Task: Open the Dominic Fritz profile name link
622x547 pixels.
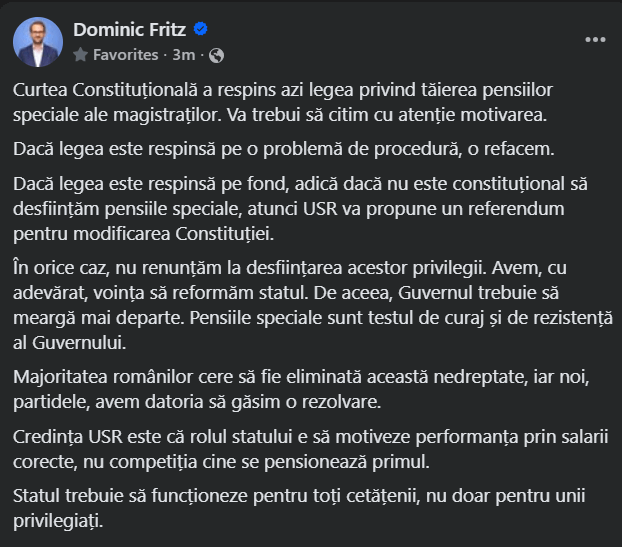Action: [129, 30]
